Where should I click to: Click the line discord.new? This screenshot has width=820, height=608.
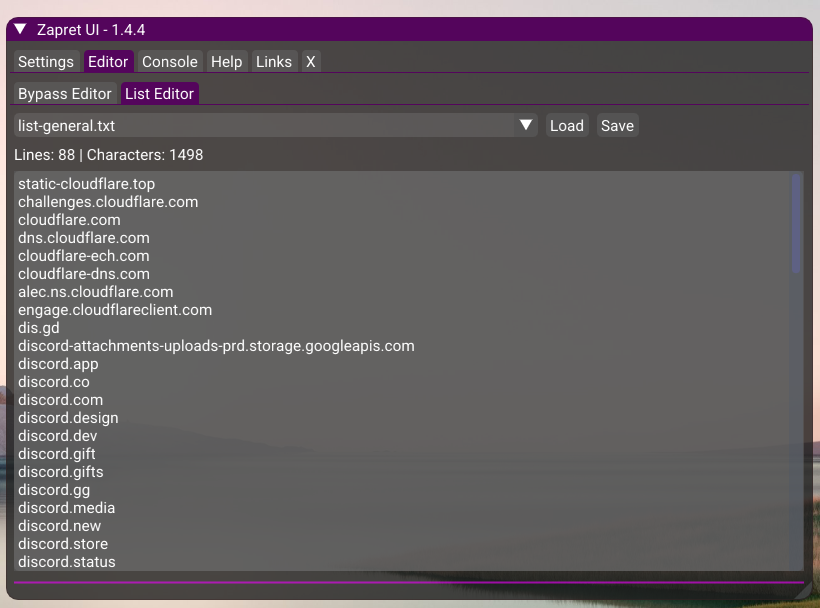click(x=60, y=526)
